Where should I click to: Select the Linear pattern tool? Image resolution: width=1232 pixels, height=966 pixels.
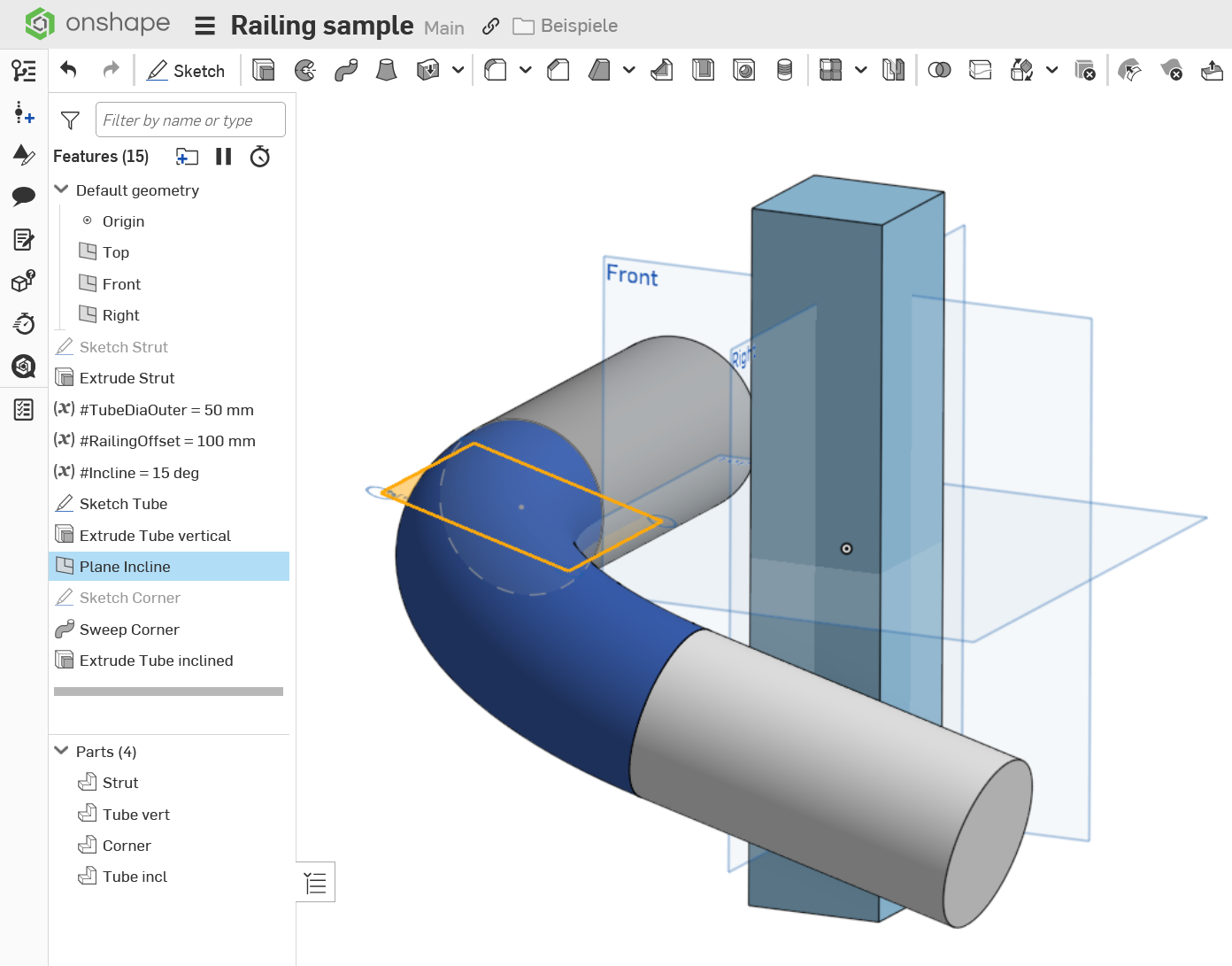831,70
